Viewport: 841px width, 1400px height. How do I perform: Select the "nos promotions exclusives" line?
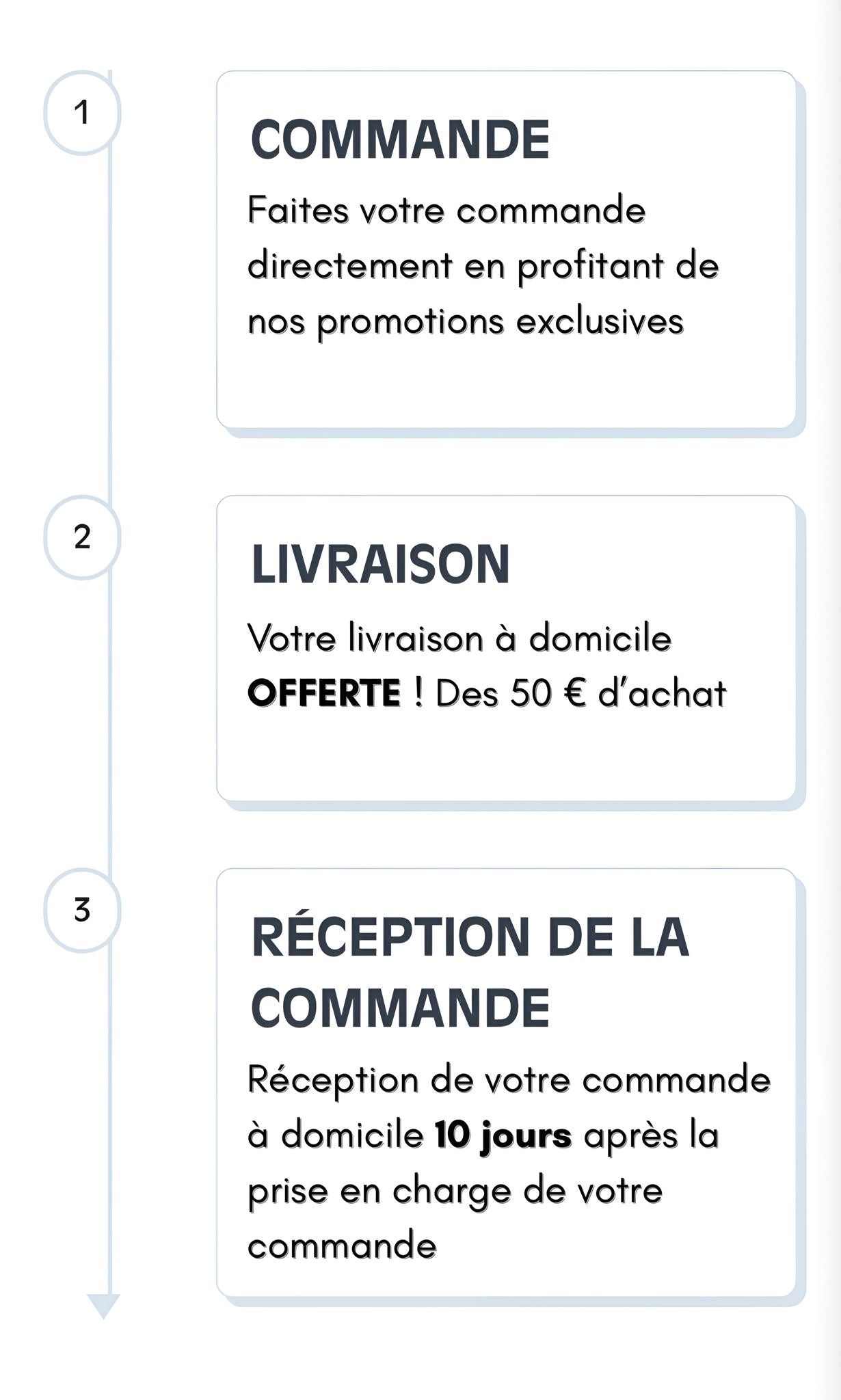[465, 321]
